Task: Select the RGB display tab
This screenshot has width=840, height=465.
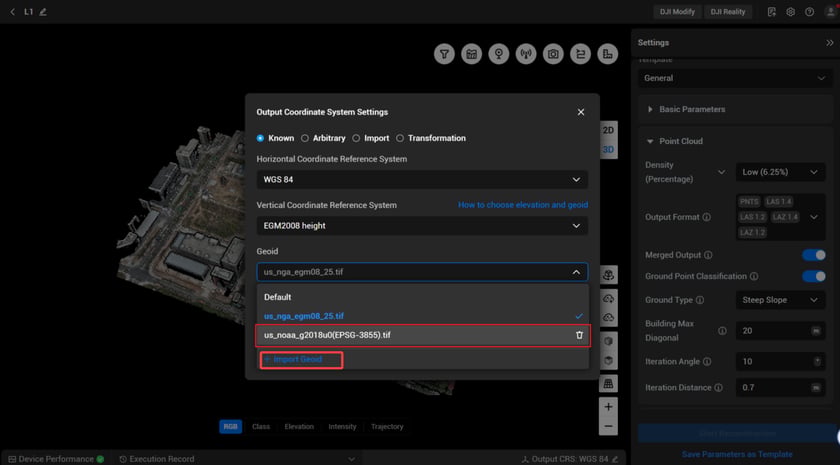Action: pyautogui.click(x=230, y=426)
